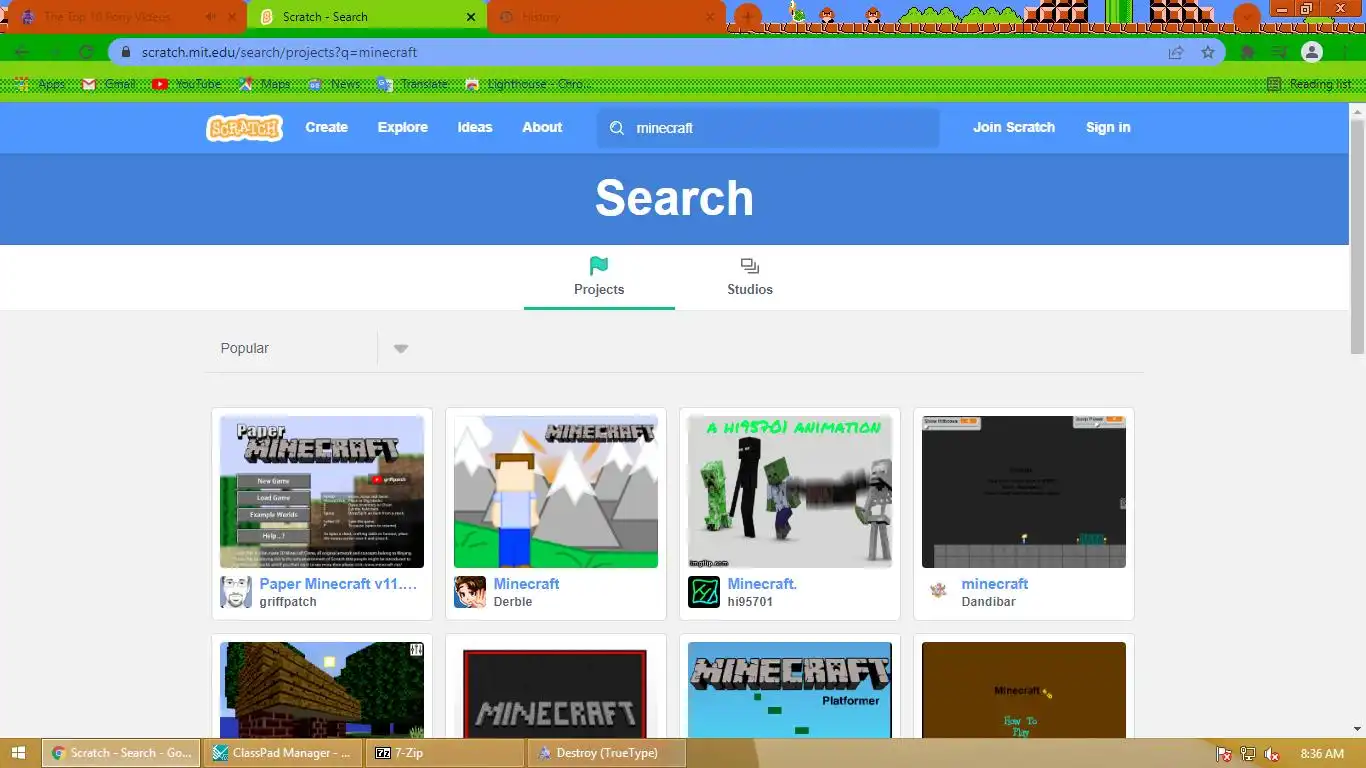Image resolution: width=1366 pixels, height=768 pixels.
Task: Open the Gmail bookmark
Action: tap(109, 84)
